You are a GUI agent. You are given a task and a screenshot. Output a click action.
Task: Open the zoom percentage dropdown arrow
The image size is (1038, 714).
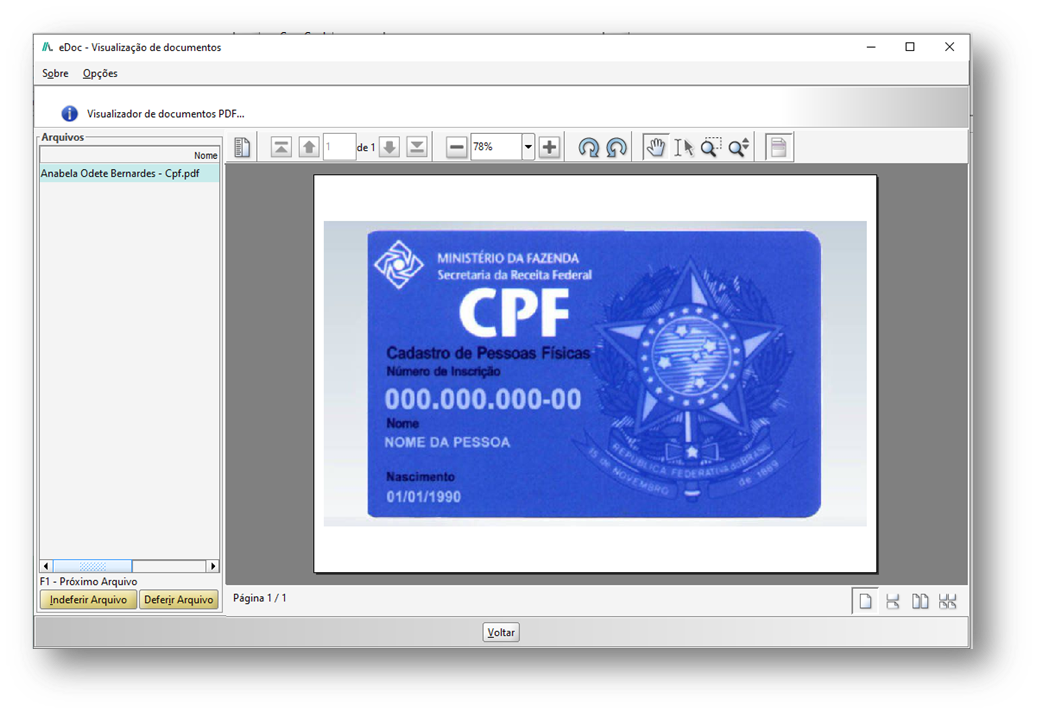coord(528,147)
